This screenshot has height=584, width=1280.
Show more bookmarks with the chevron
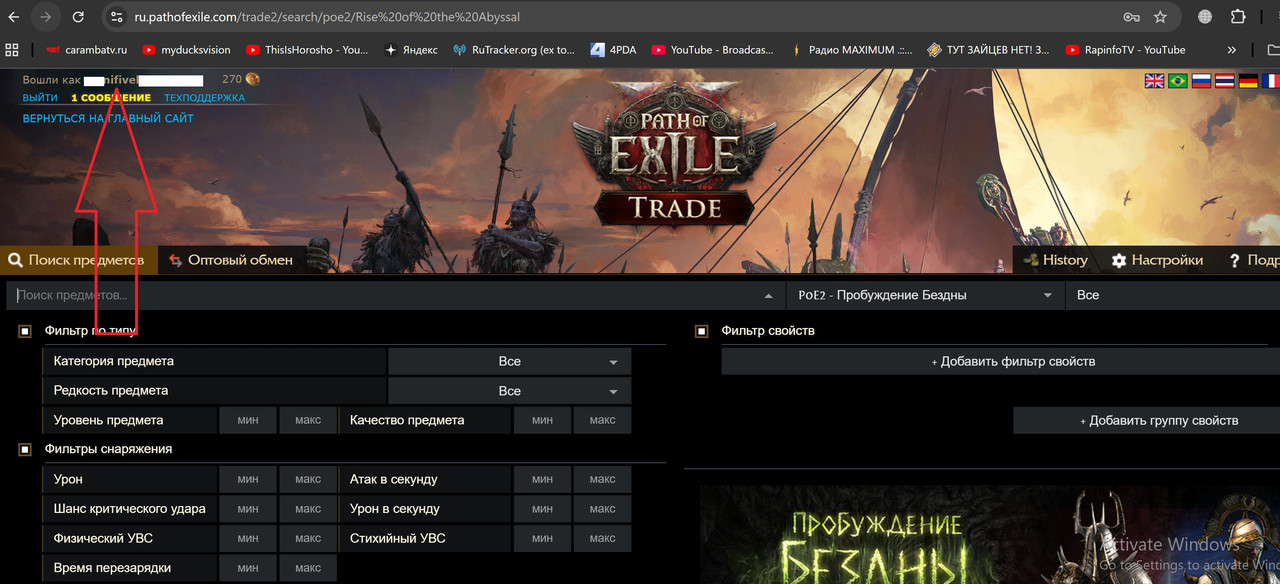[1231, 50]
